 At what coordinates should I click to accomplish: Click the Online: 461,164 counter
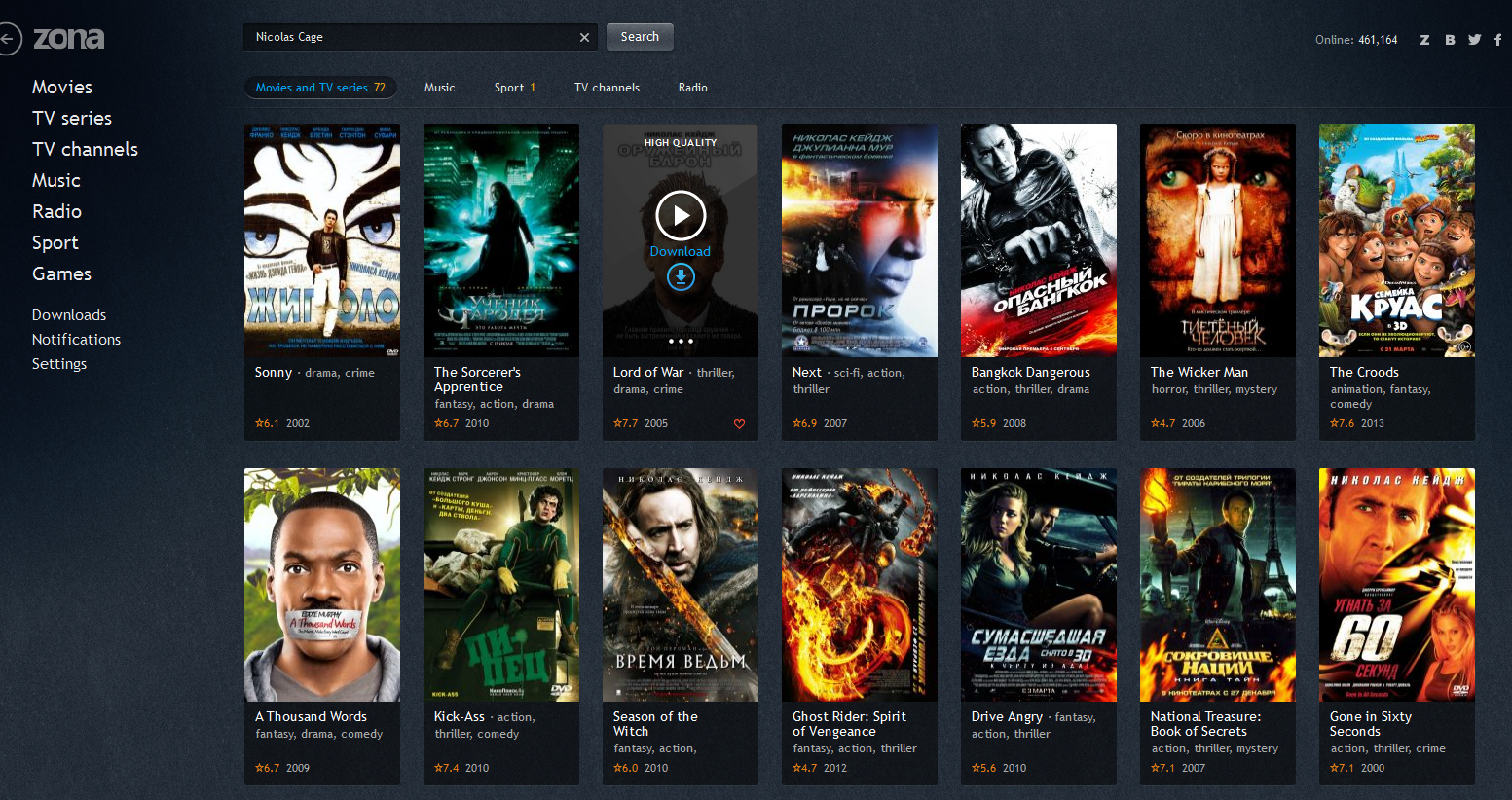(x=1356, y=40)
